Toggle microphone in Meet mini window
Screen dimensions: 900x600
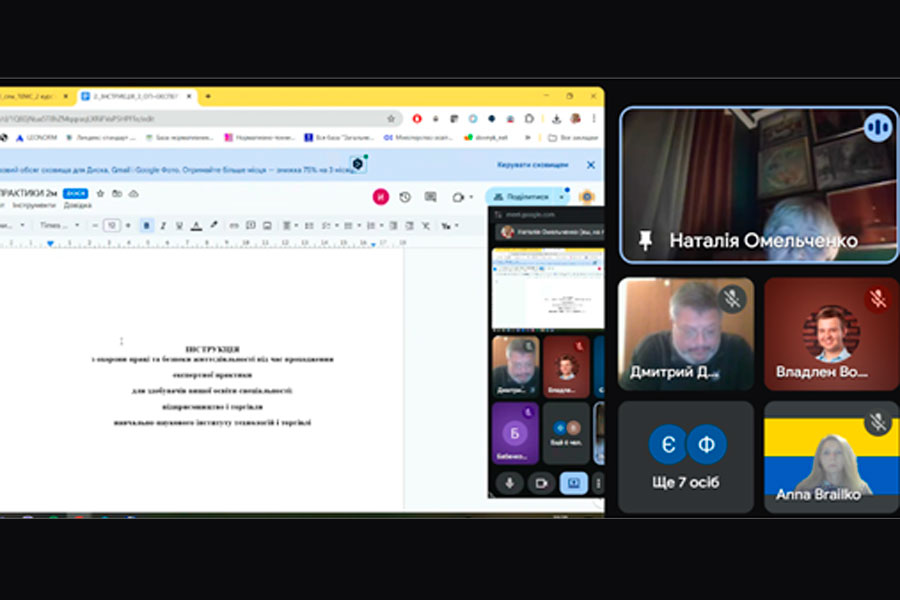(x=509, y=483)
